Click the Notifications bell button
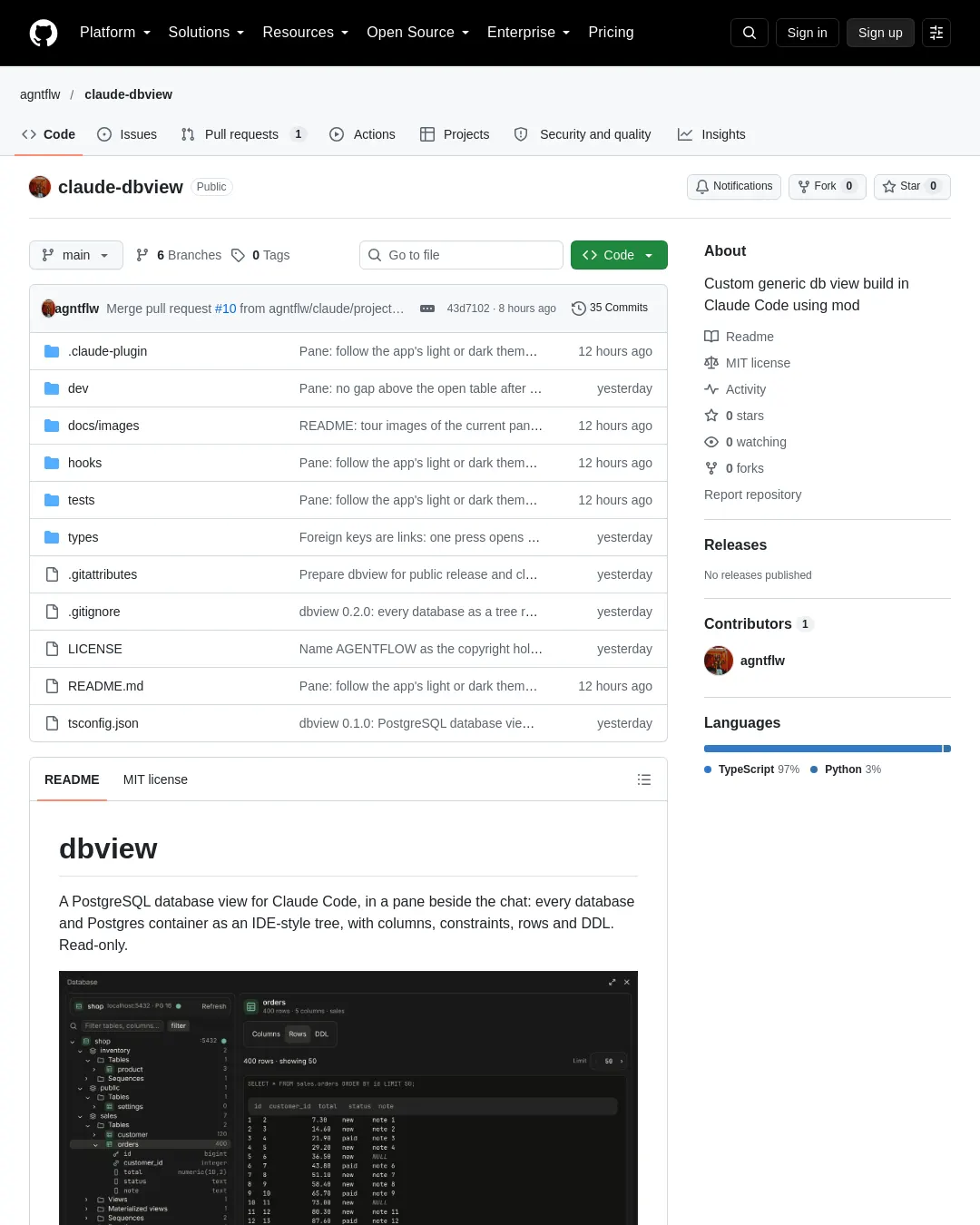This screenshot has height=1225, width=980. 734,186
